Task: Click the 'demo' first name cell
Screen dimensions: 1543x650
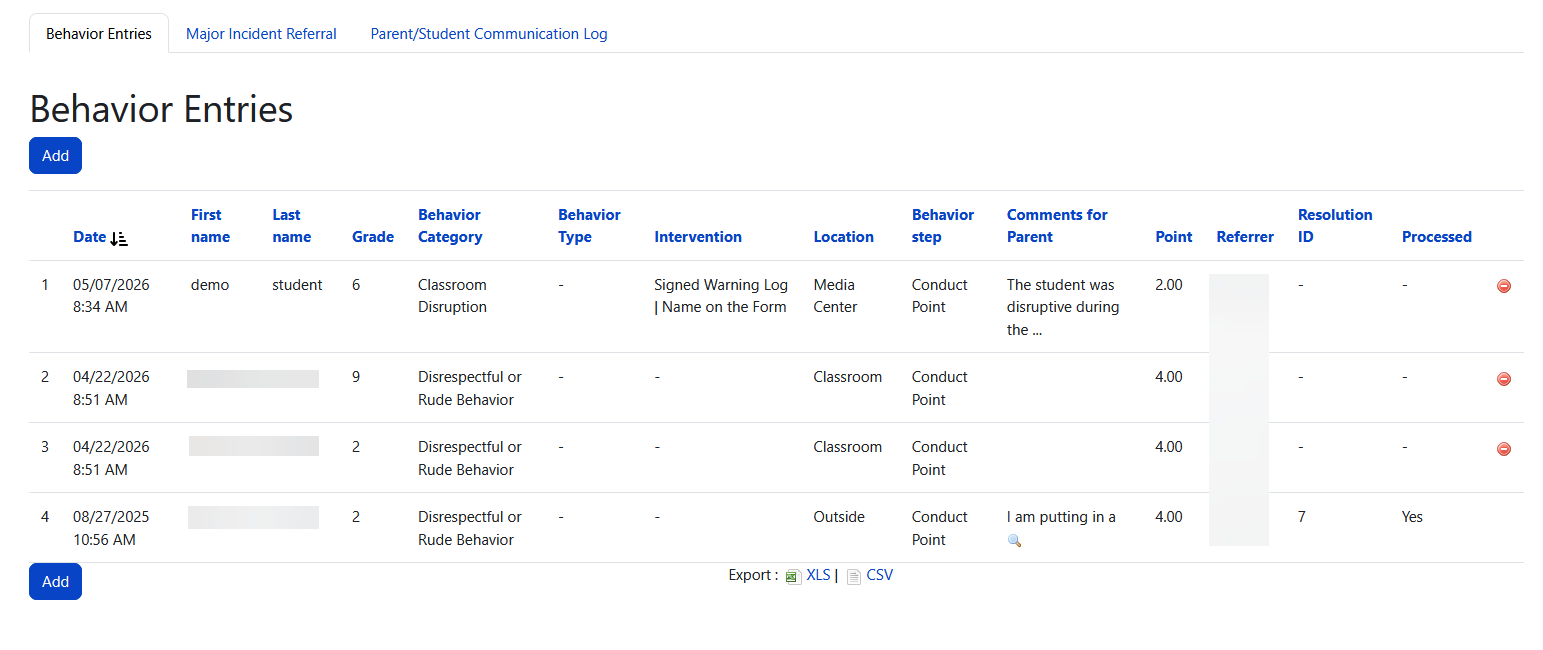Action: [210, 285]
